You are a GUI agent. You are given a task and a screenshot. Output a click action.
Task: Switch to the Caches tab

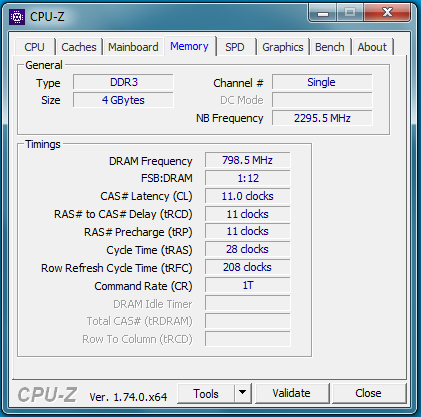click(x=79, y=47)
